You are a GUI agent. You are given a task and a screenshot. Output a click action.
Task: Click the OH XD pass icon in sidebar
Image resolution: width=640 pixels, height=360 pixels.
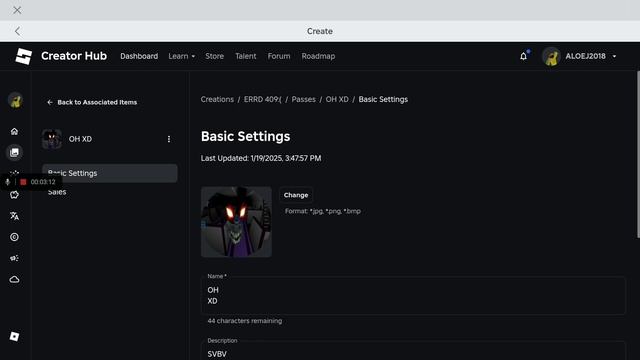pos(52,139)
